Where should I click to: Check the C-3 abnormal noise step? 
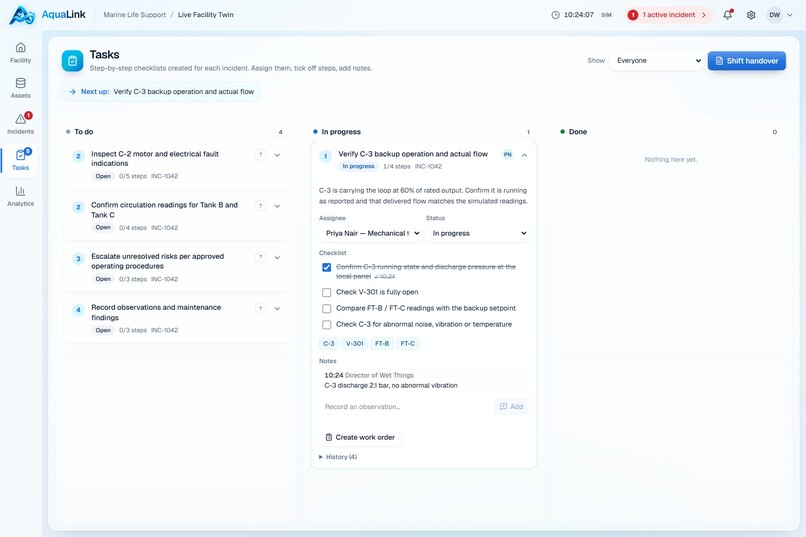point(326,325)
